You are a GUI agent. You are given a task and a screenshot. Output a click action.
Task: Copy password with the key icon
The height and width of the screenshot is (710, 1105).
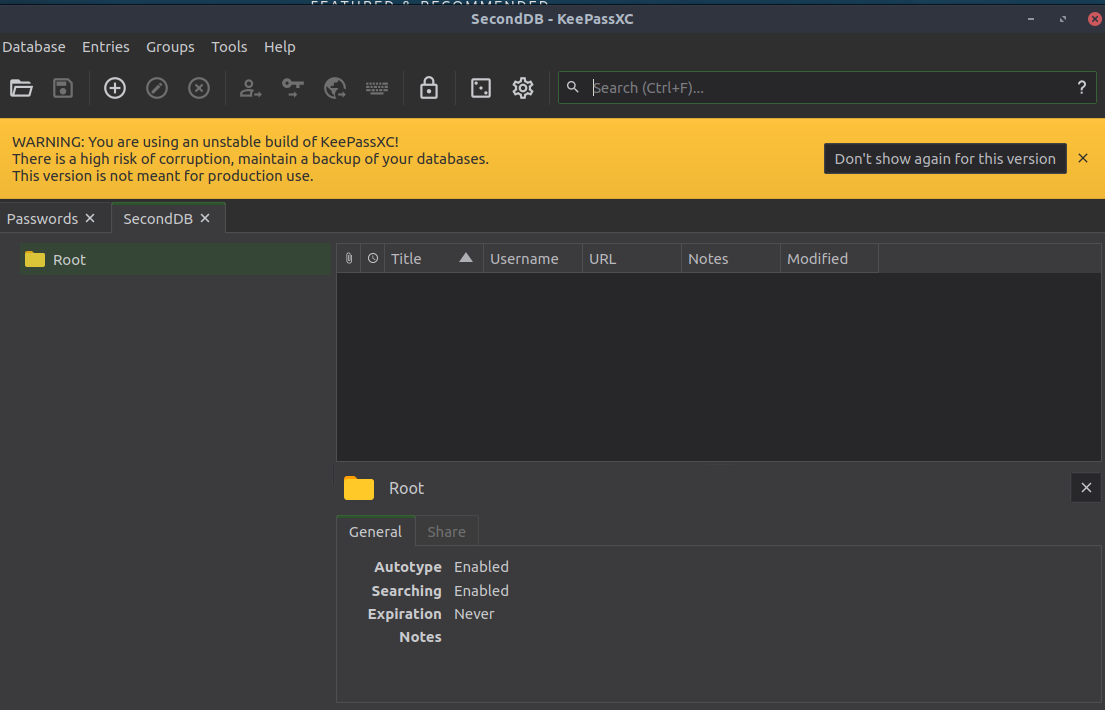pyautogui.click(x=292, y=88)
